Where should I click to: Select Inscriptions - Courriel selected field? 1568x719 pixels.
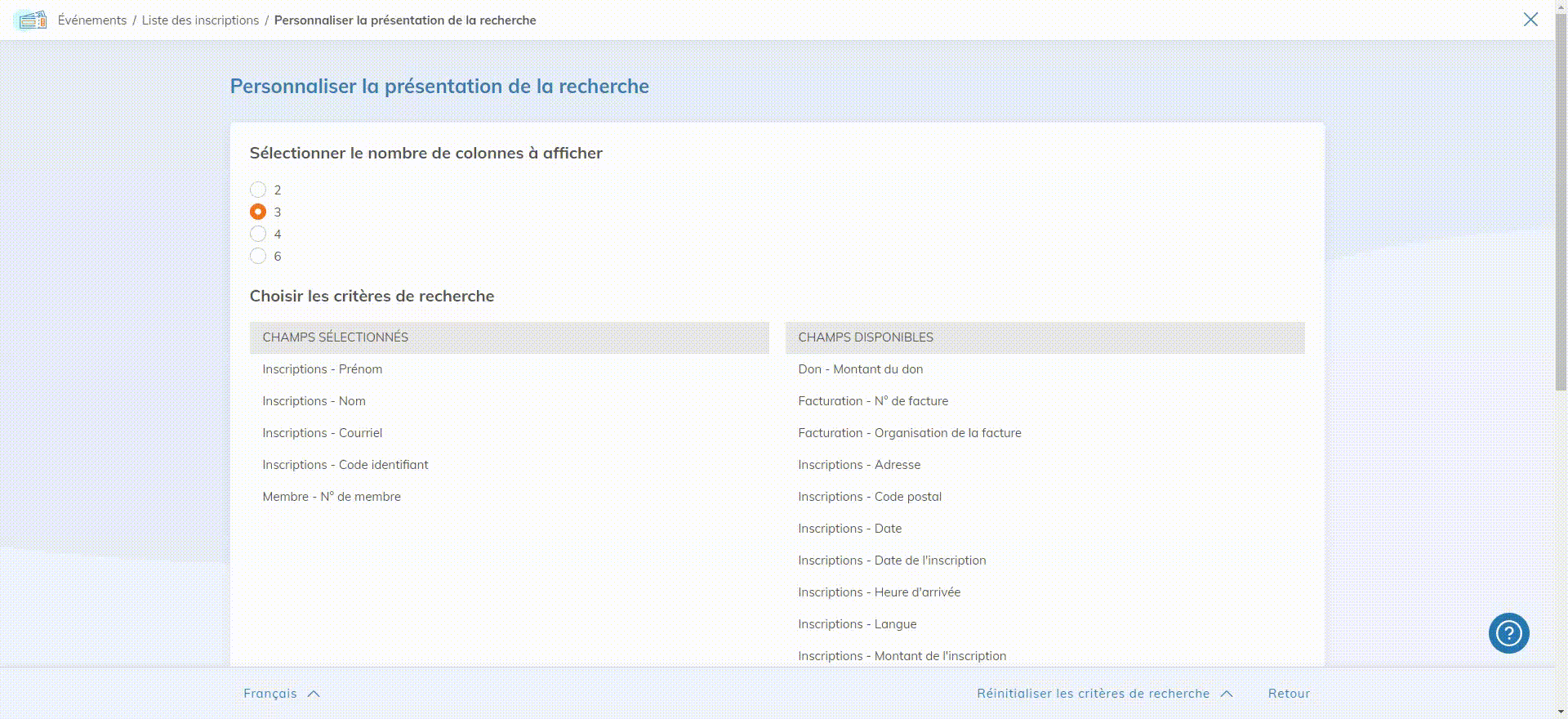322,433
